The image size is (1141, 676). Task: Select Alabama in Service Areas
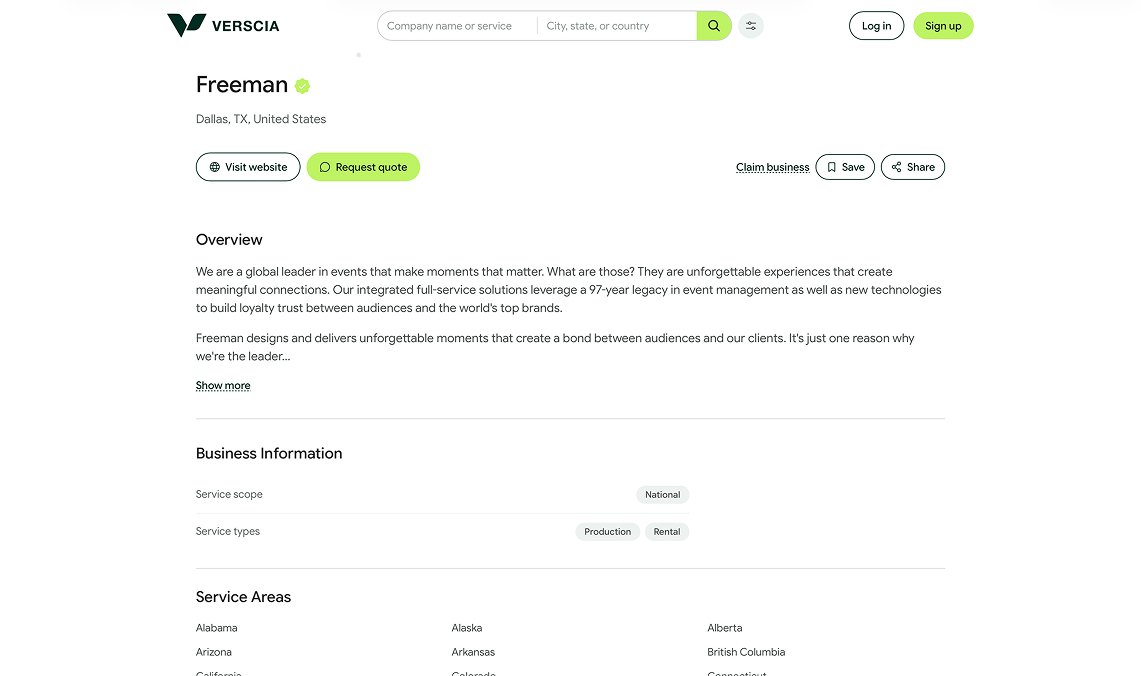[216, 628]
